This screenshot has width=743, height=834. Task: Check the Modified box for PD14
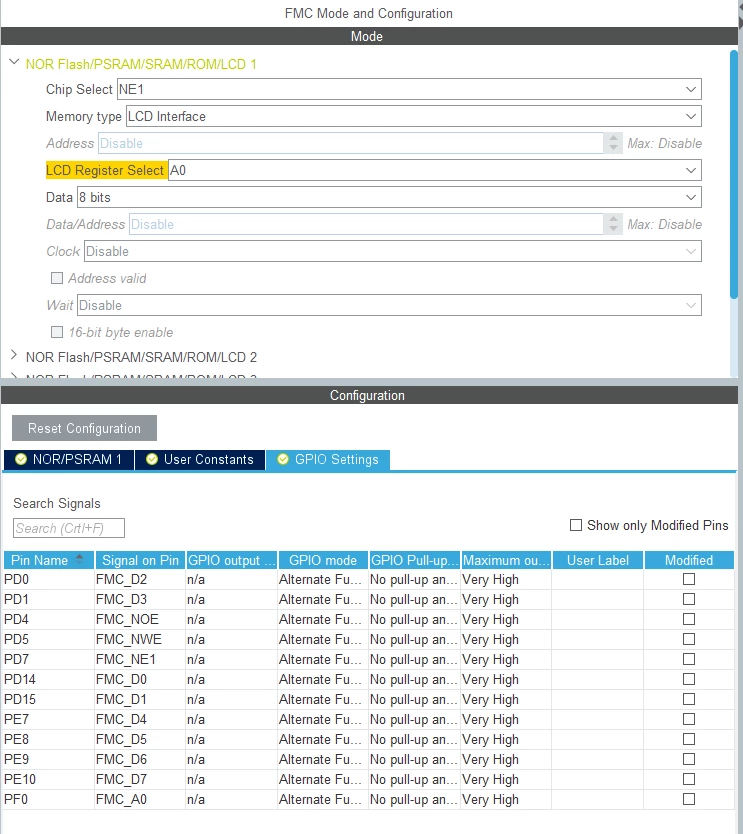click(689, 679)
